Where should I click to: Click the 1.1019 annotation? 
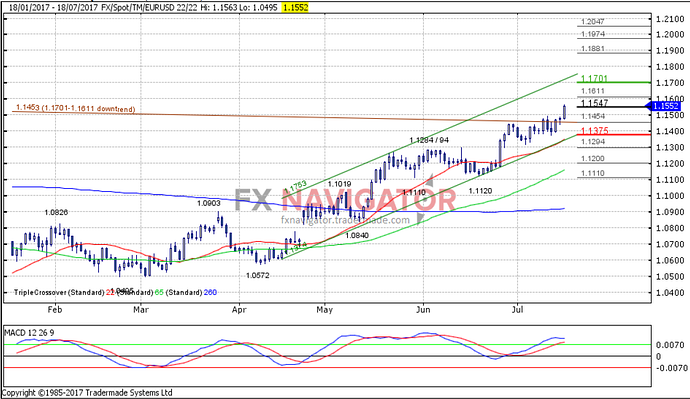tap(339, 184)
